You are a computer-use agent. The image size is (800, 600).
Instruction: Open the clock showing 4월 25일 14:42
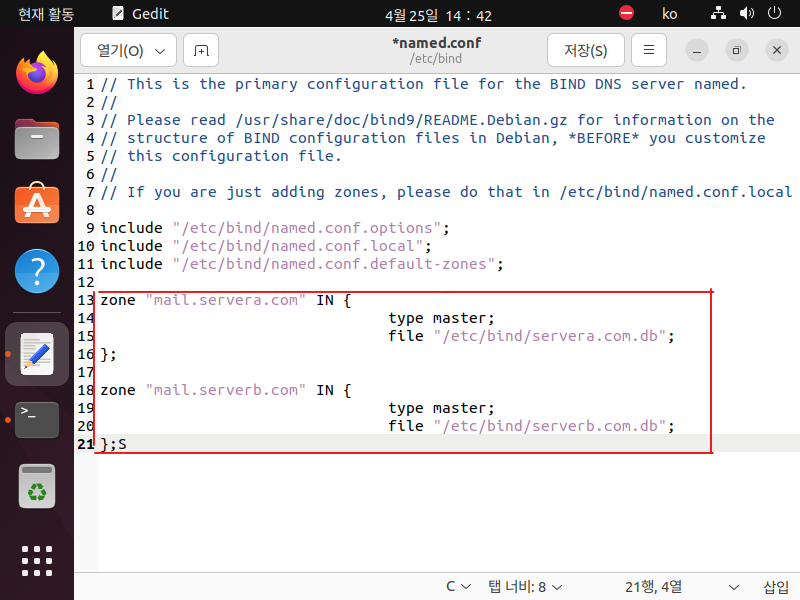pyautogui.click(x=438, y=15)
